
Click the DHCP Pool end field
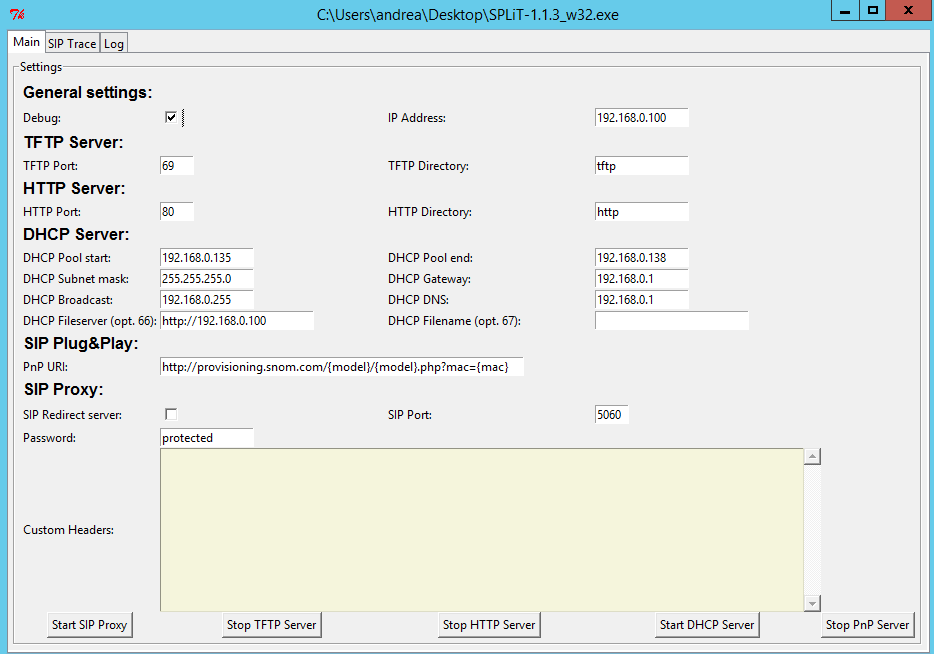642,257
